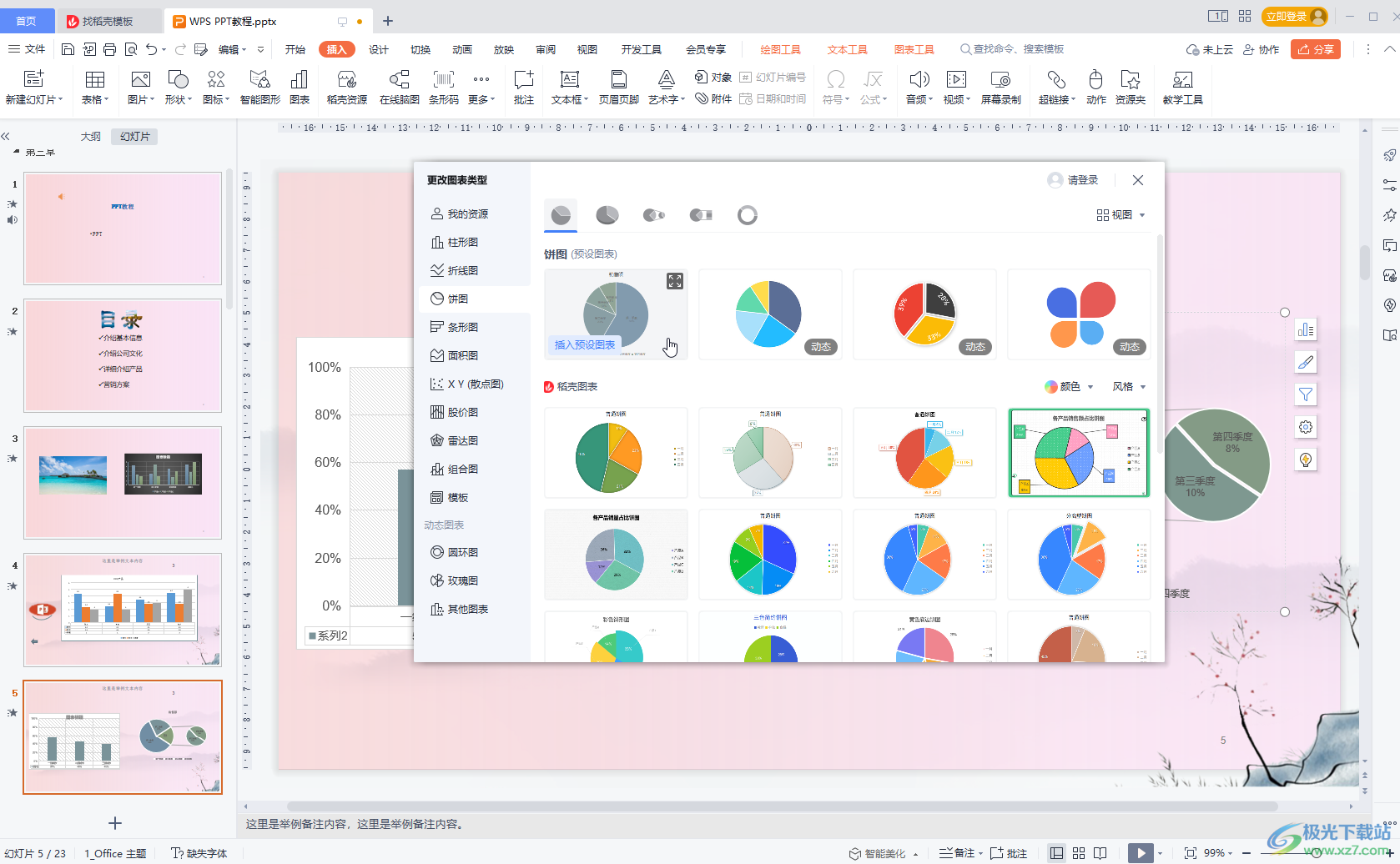This screenshot has height=864, width=1400.
Task: Open the screen recording tool
Action: click(x=1001, y=88)
